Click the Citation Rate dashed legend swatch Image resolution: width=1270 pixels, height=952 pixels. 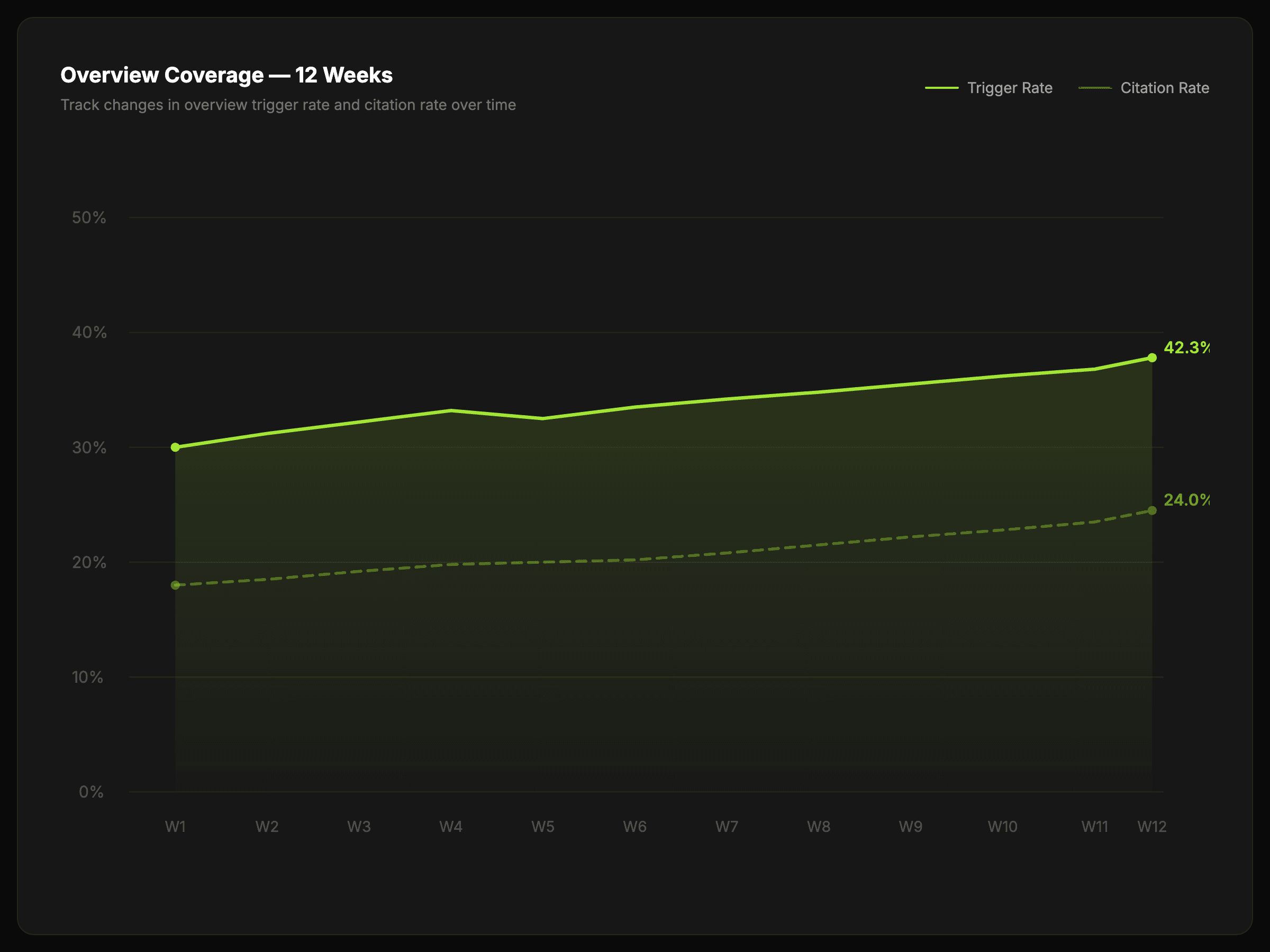click(1094, 88)
